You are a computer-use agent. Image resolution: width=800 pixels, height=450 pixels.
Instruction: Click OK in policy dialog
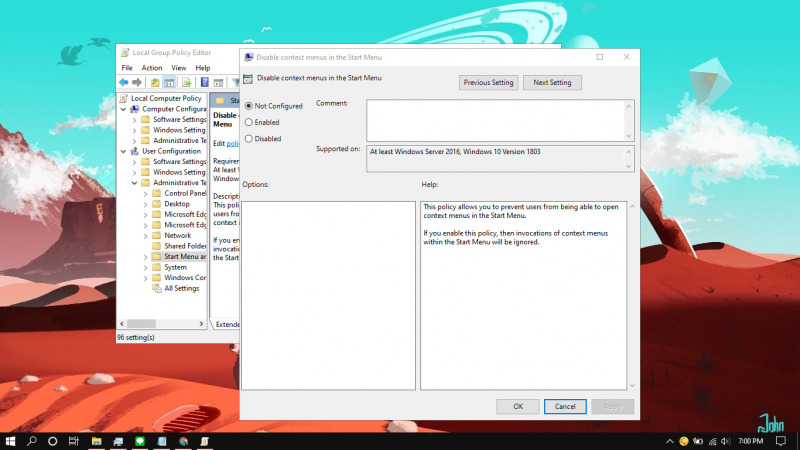[x=518, y=406]
